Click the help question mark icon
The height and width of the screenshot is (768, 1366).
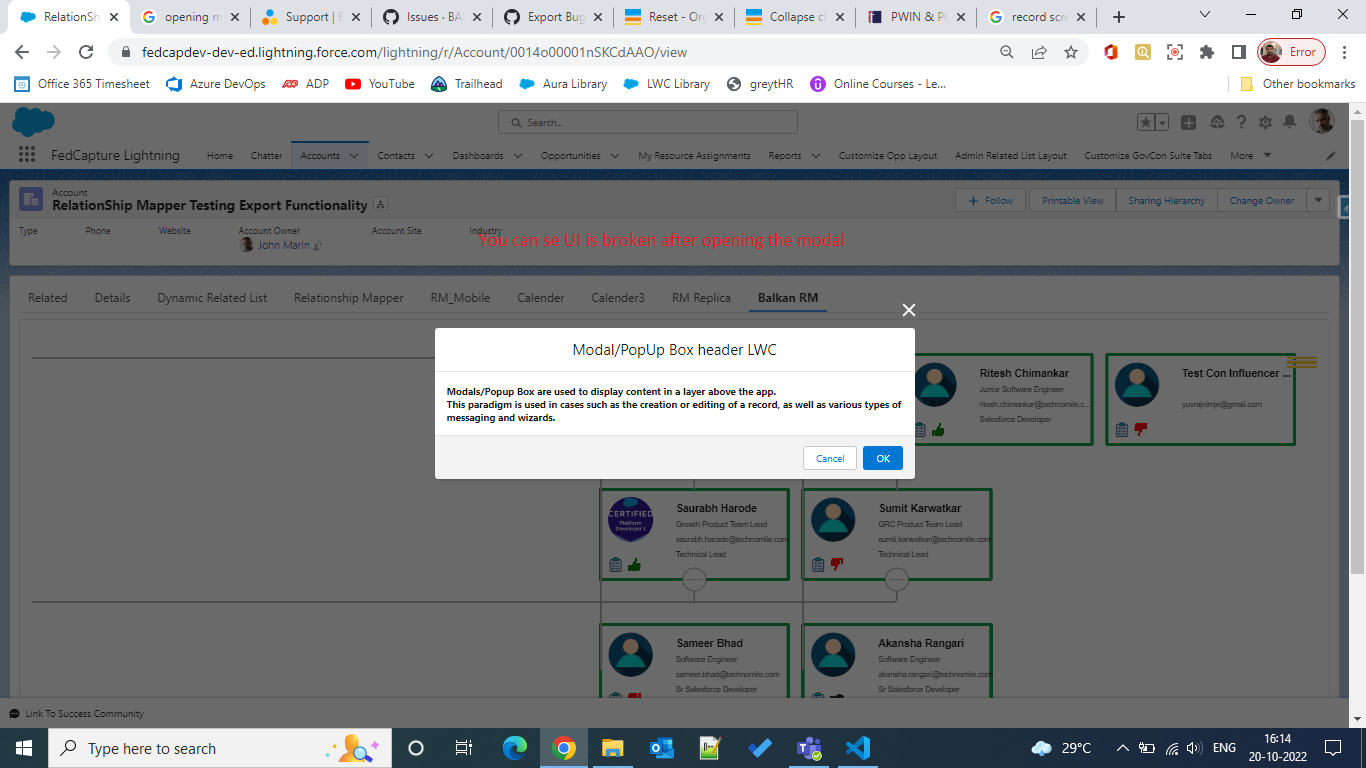point(1241,121)
